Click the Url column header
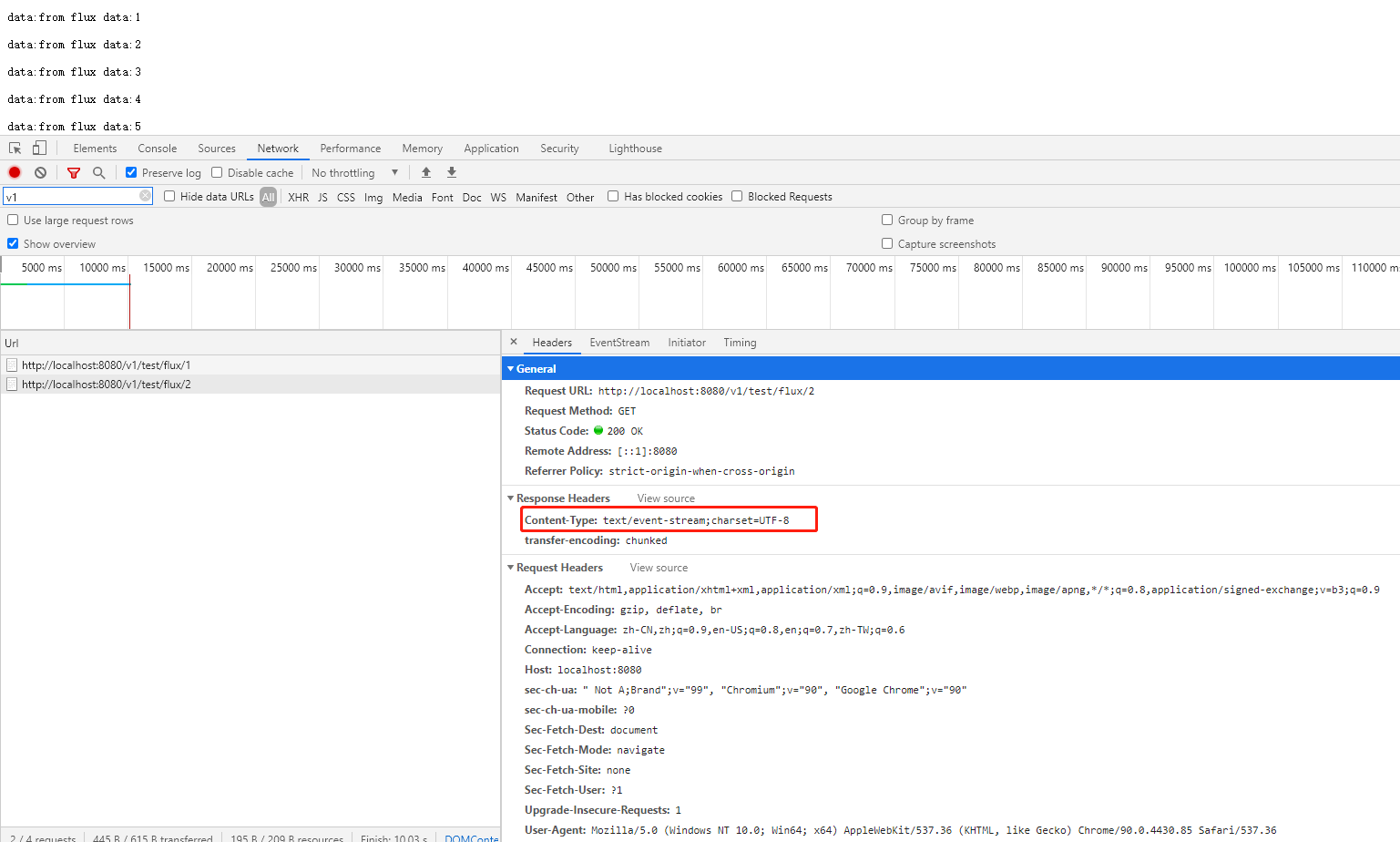The image size is (1400, 842). coord(250,343)
